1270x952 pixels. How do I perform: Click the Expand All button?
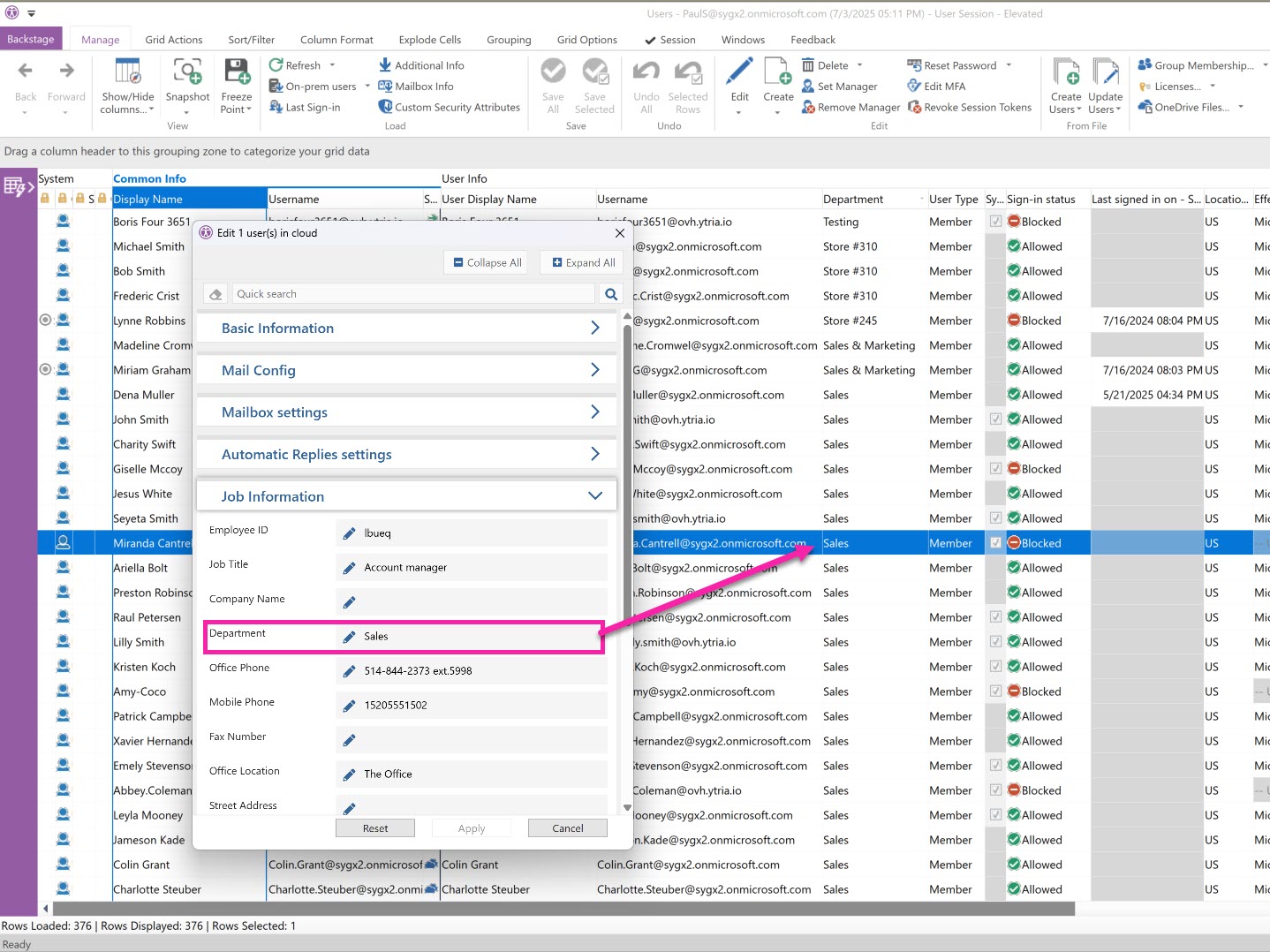coord(583,262)
